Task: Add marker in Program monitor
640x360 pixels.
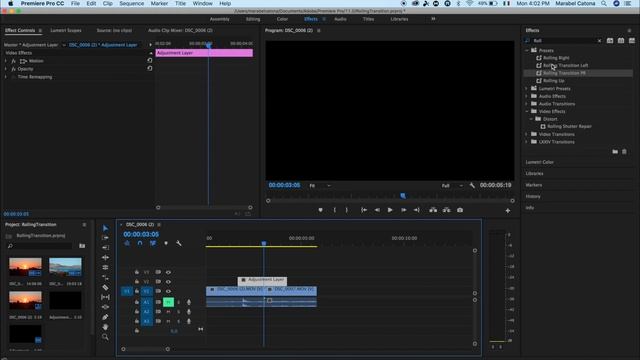Action: pyautogui.click(x=320, y=210)
